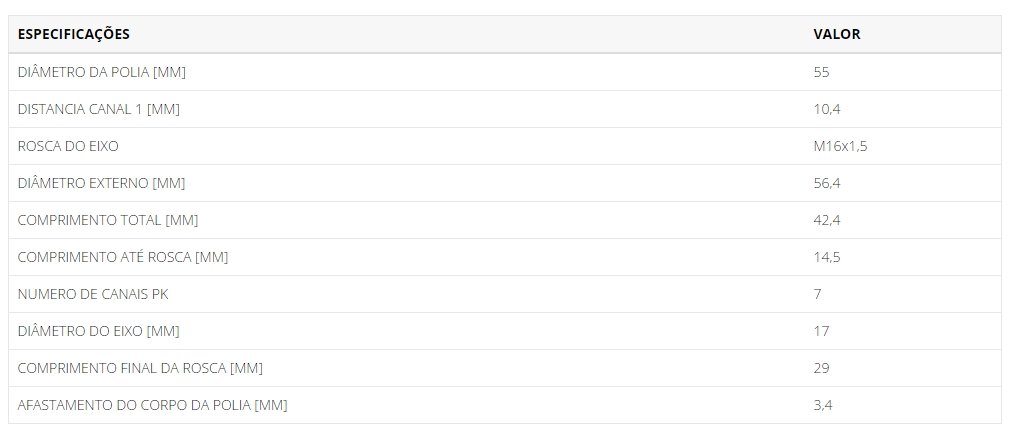The height and width of the screenshot is (443, 1014).
Task: Click the value 14,5
Action: (x=827, y=257)
